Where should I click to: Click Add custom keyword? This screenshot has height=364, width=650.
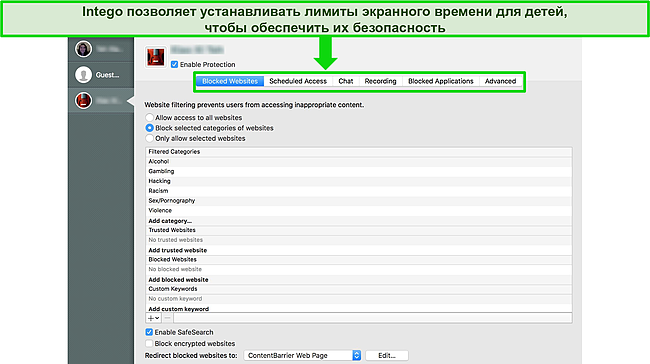(x=179, y=309)
